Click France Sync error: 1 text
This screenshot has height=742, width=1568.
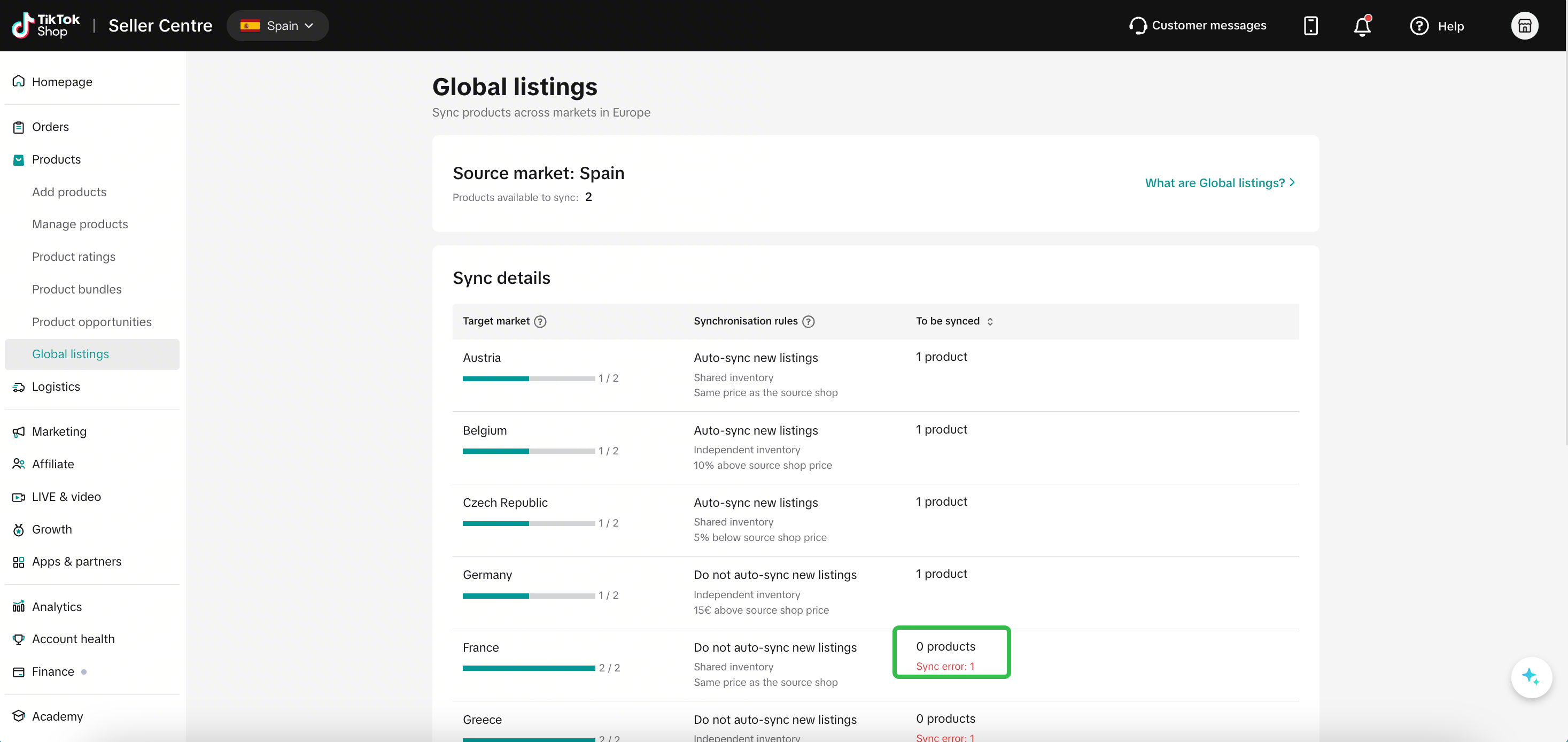[945, 667]
